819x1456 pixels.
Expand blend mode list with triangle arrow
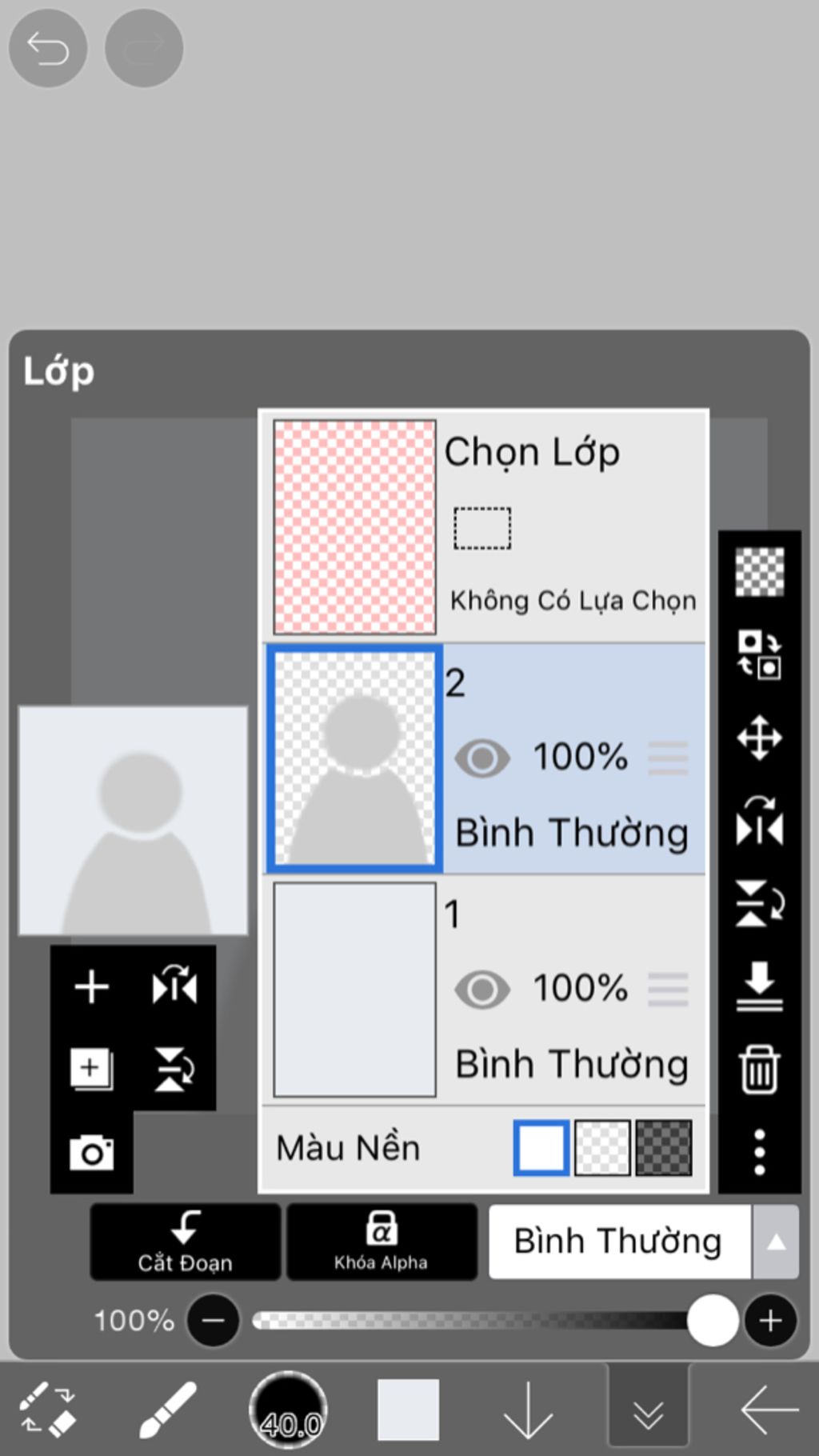pos(775,1242)
